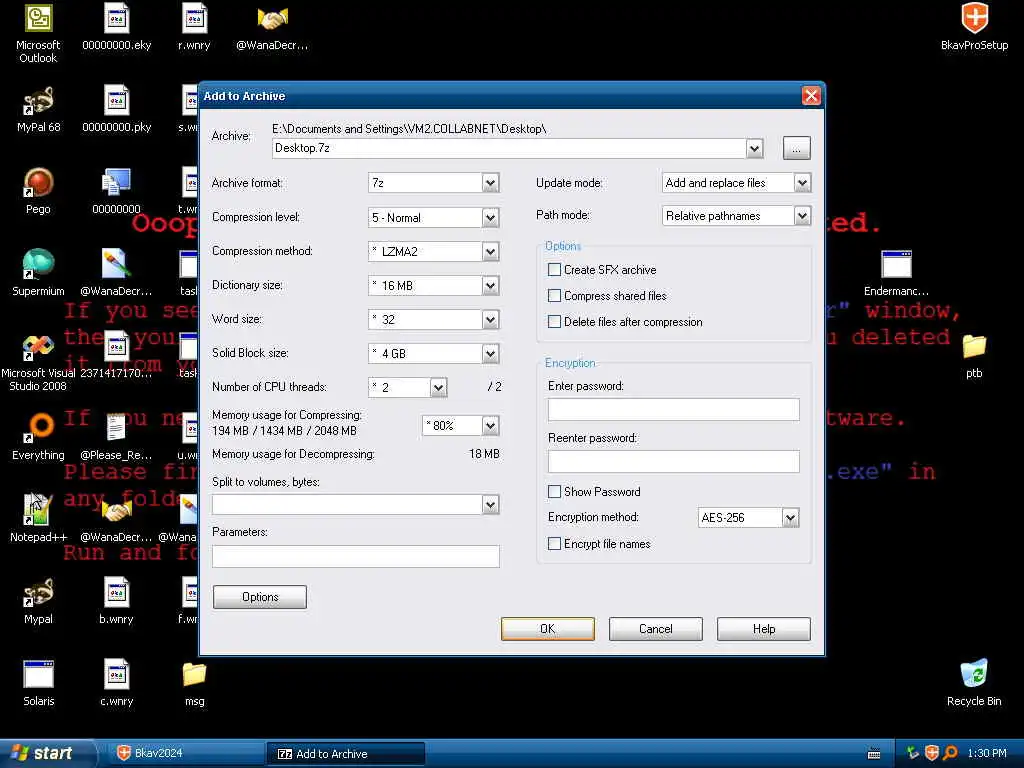This screenshot has height=768, width=1024.
Task: Click the Cancel button
Action: 656,629
